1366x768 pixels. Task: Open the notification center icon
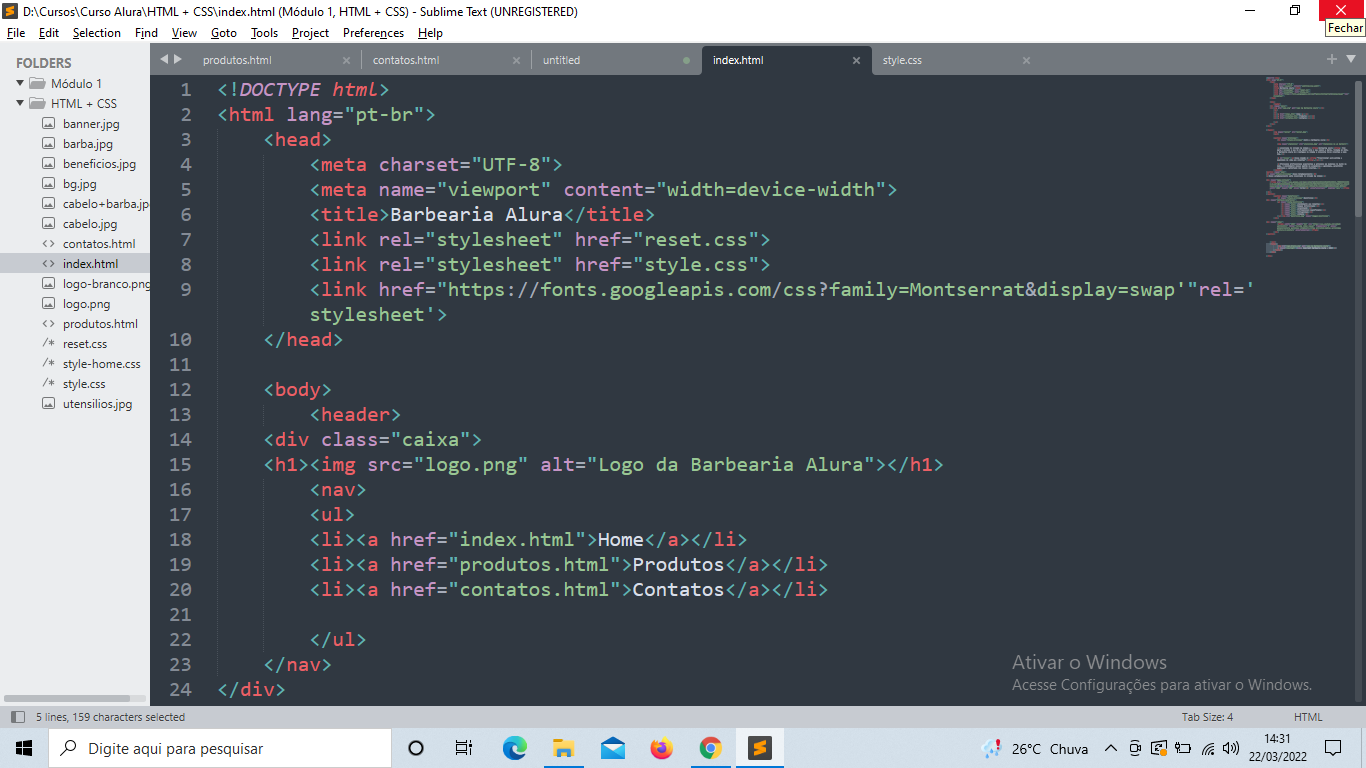tap(1333, 748)
